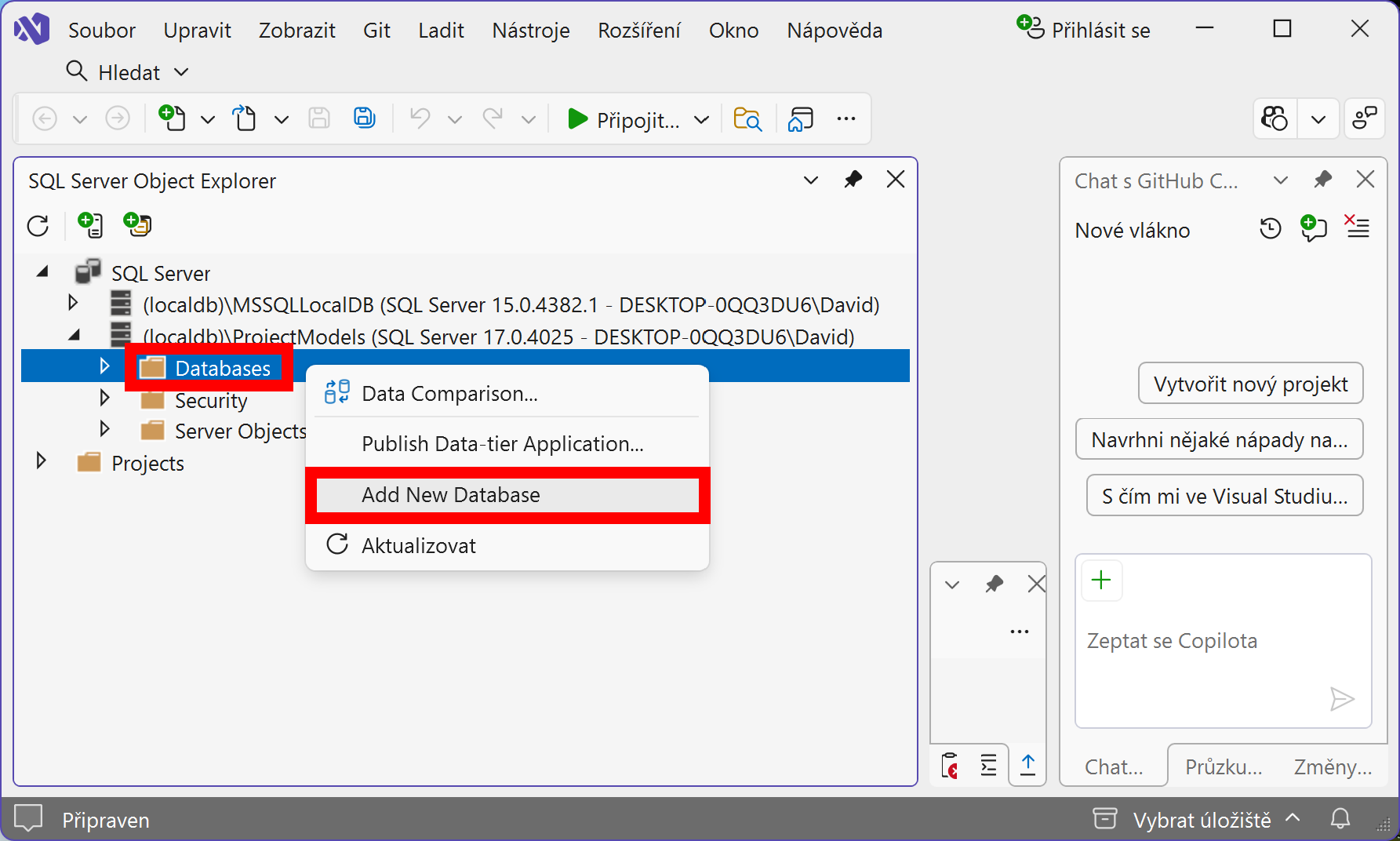Open the Copilot badge dropdown arrow
Screen dimensions: 1400x841
pos(1318,119)
